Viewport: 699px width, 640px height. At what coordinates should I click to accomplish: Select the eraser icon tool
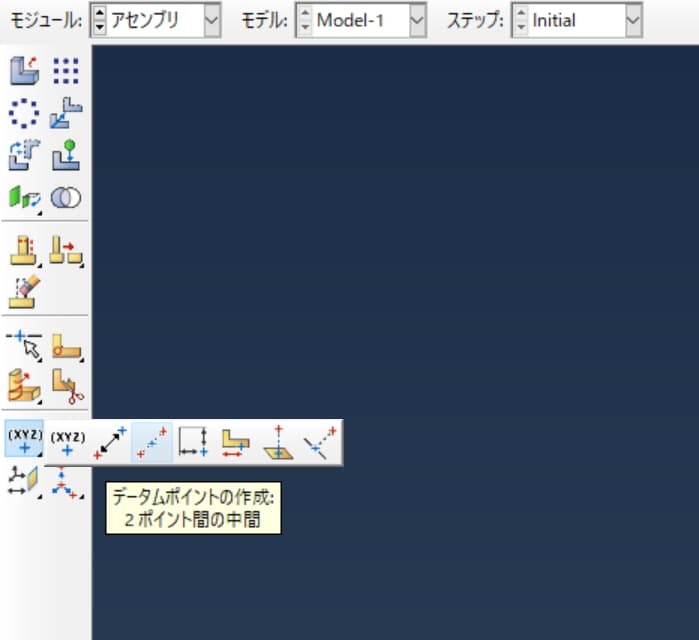(25, 292)
